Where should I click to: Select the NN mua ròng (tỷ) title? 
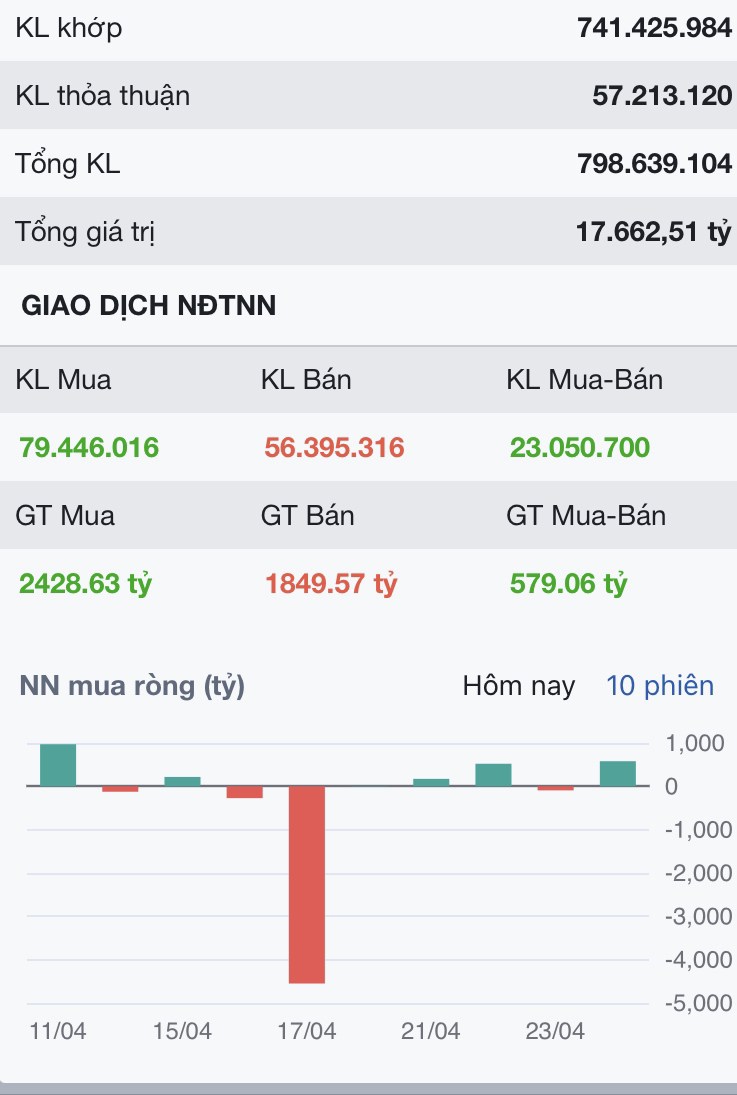pos(132,686)
